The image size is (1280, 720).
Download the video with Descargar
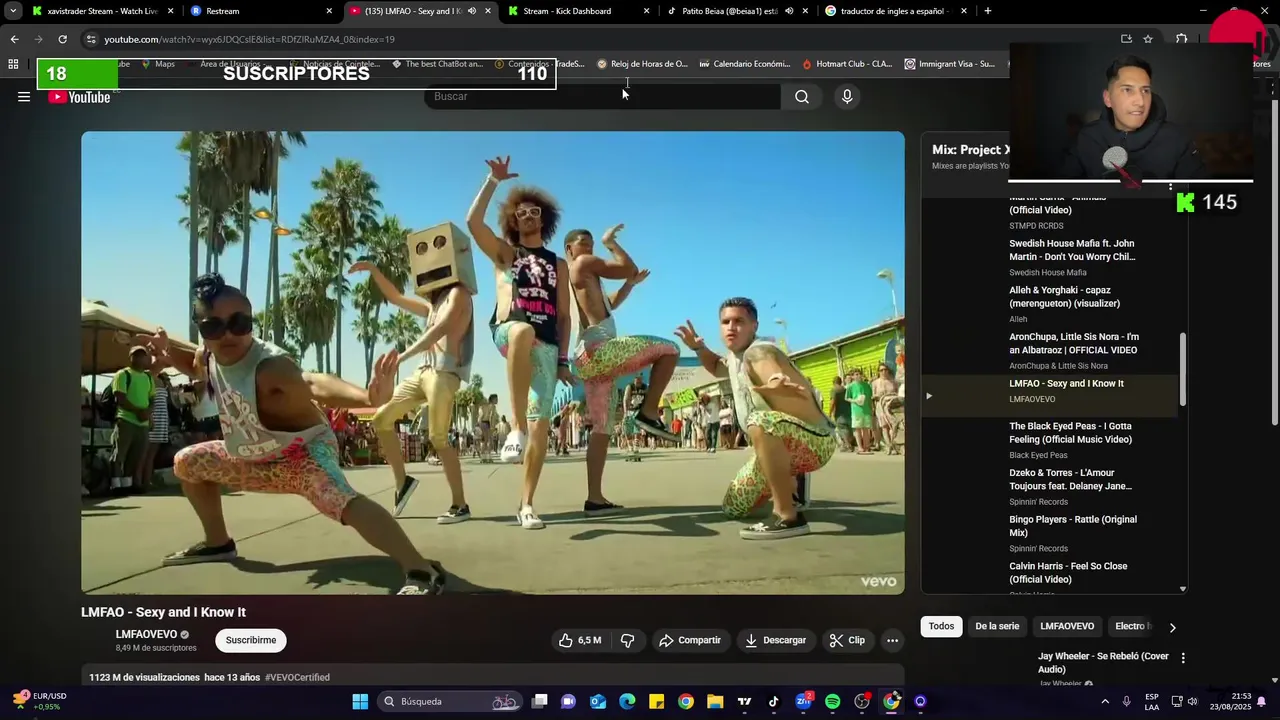point(775,640)
